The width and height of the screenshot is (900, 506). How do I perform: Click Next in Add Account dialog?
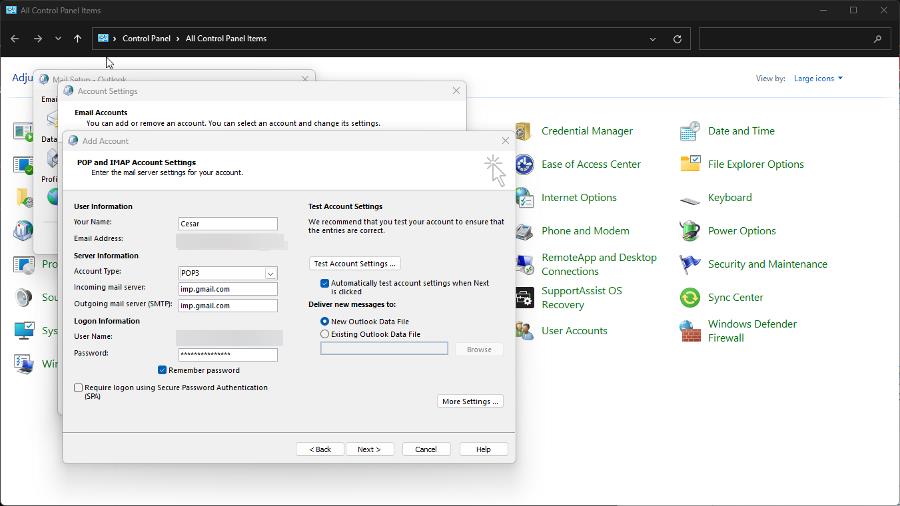tap(369, 449)
